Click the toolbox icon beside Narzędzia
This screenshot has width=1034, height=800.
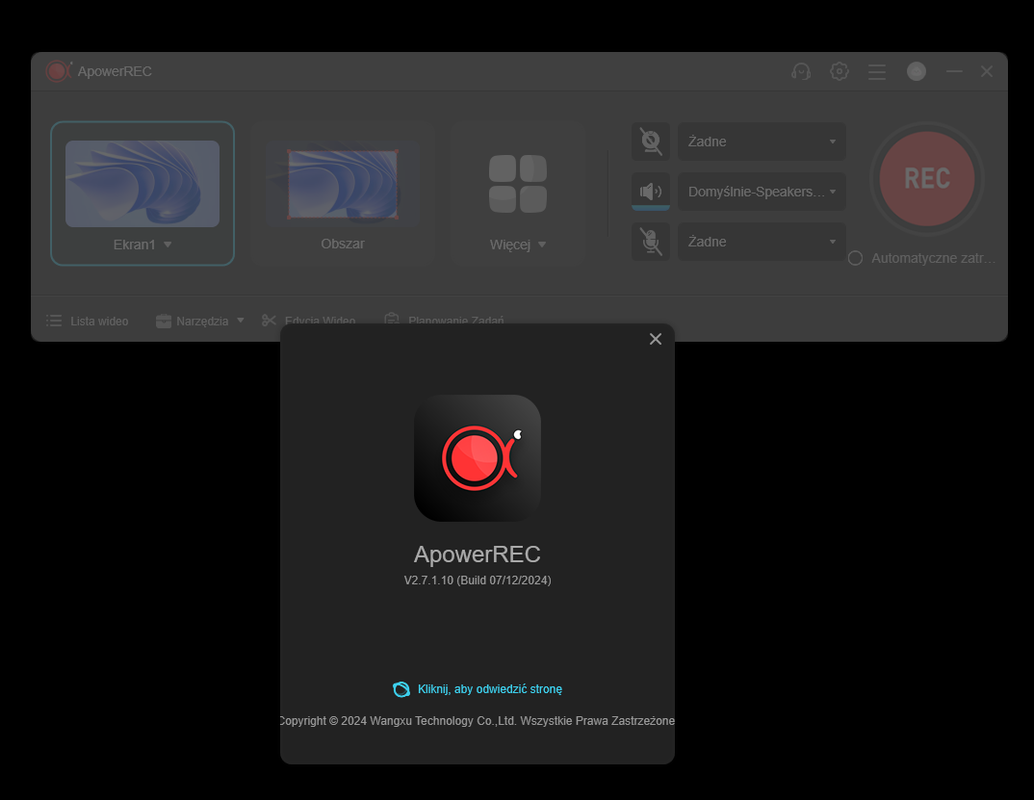(x=164, y=321)
